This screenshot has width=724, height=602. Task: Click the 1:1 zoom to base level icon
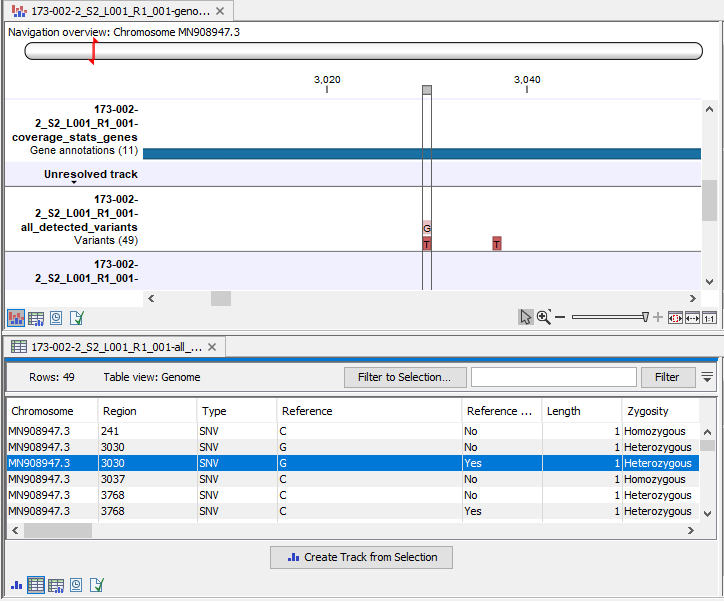tap(709, 317)
